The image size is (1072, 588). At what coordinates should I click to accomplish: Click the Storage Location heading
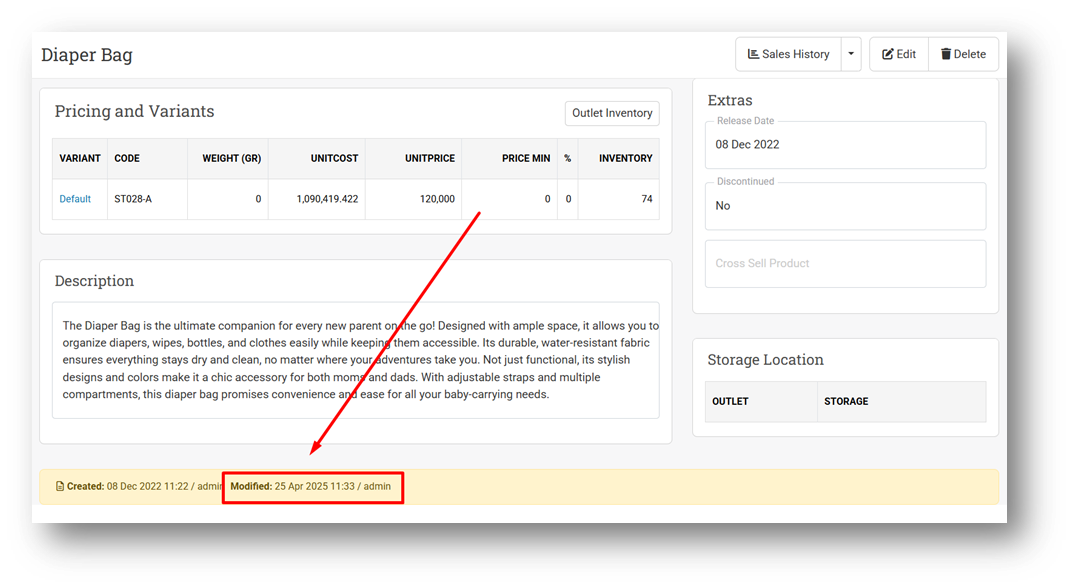click(765, 360)
